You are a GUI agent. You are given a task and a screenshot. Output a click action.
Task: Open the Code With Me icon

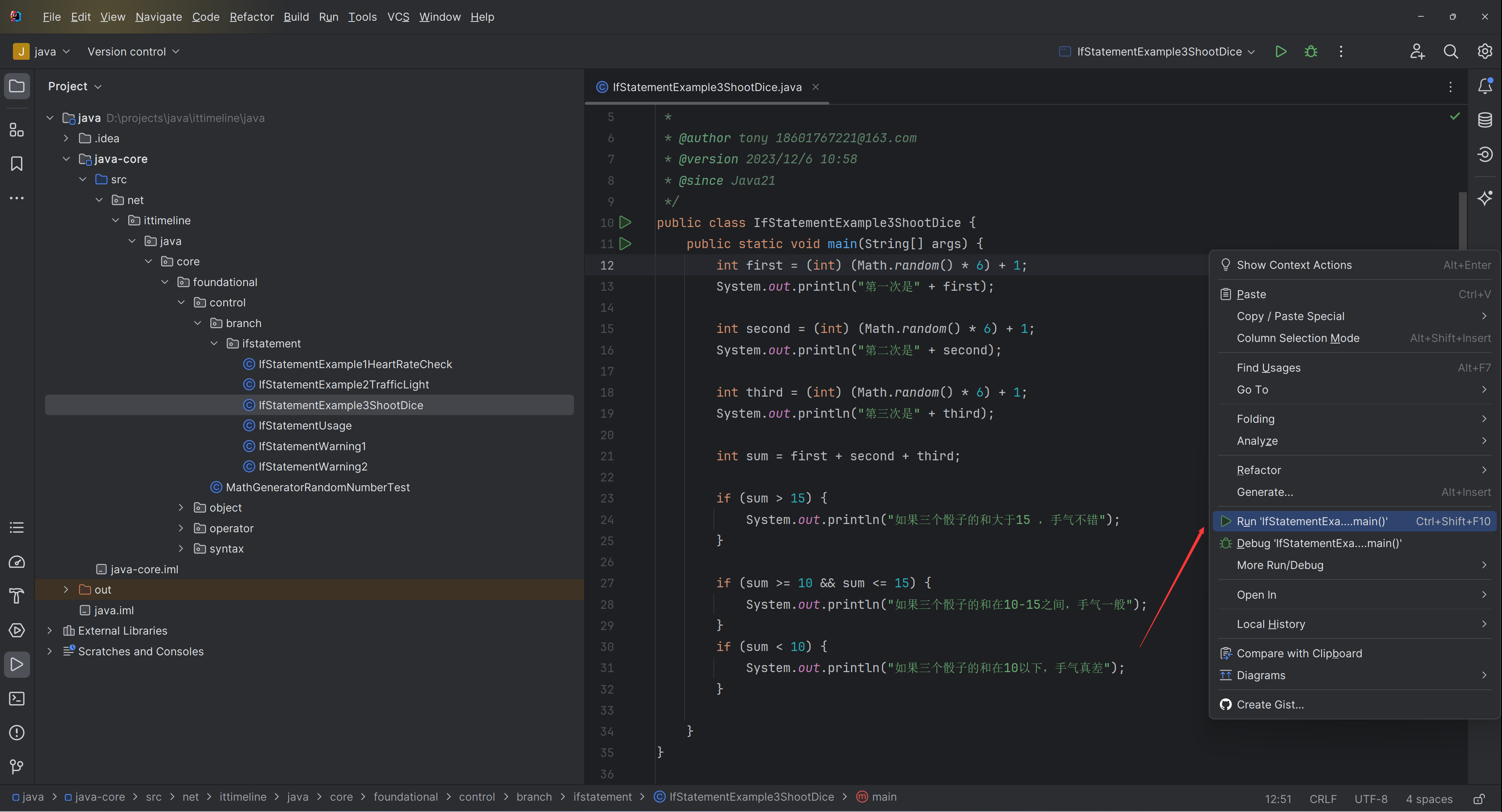click(x=1418, y=51)
